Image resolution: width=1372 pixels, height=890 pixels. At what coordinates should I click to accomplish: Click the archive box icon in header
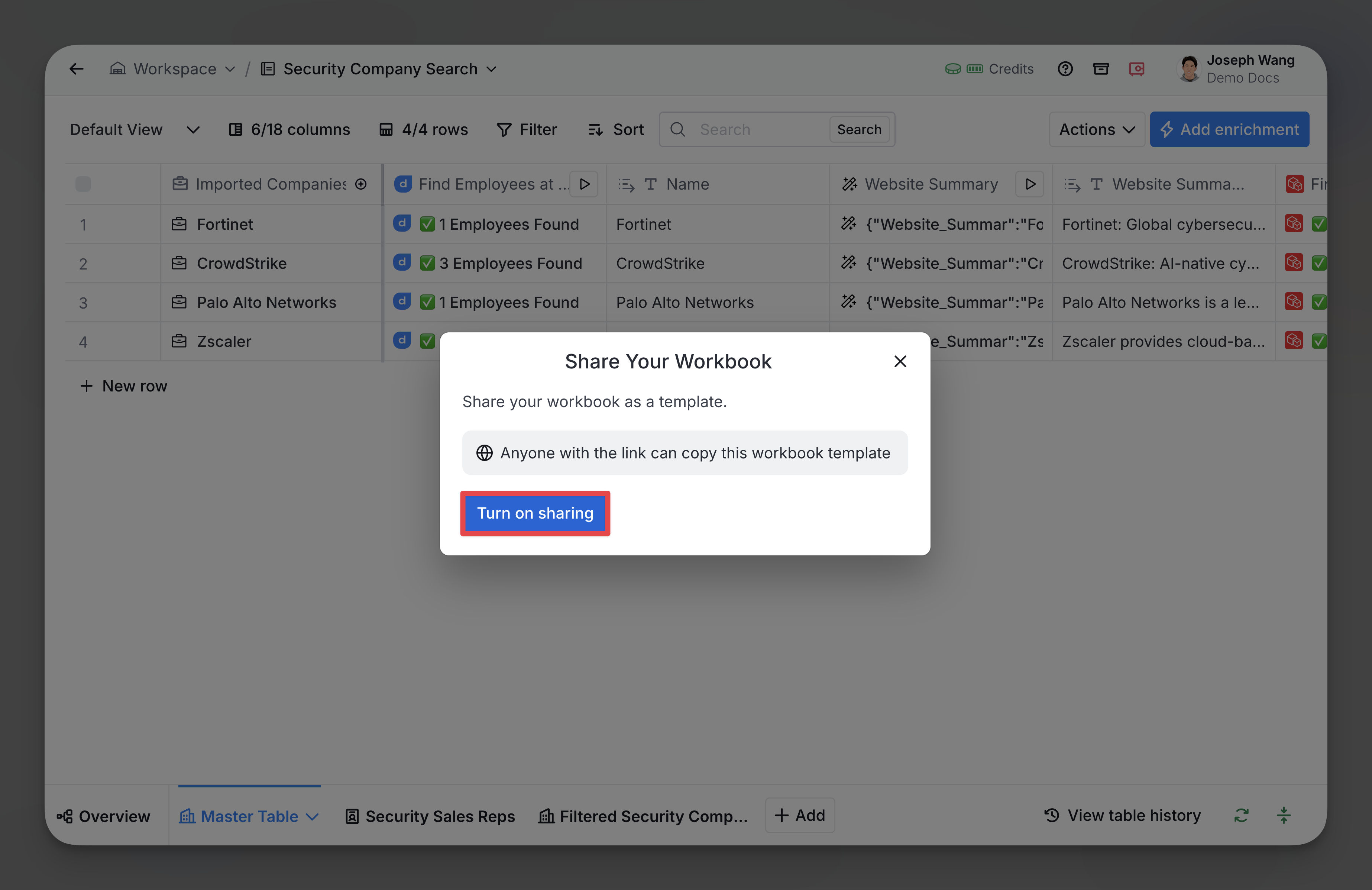[x=1100, y=69]
